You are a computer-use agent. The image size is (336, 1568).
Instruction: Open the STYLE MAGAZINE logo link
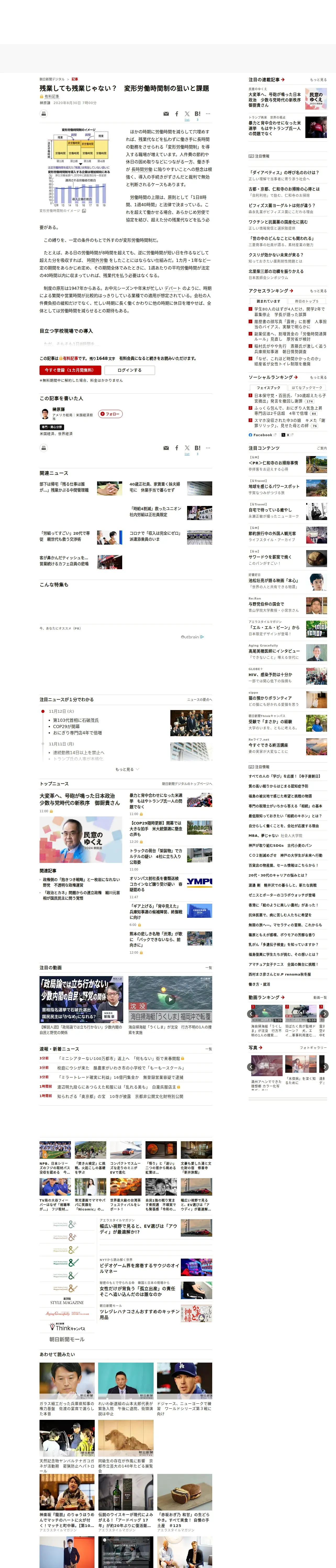[x=67, y=1301]
